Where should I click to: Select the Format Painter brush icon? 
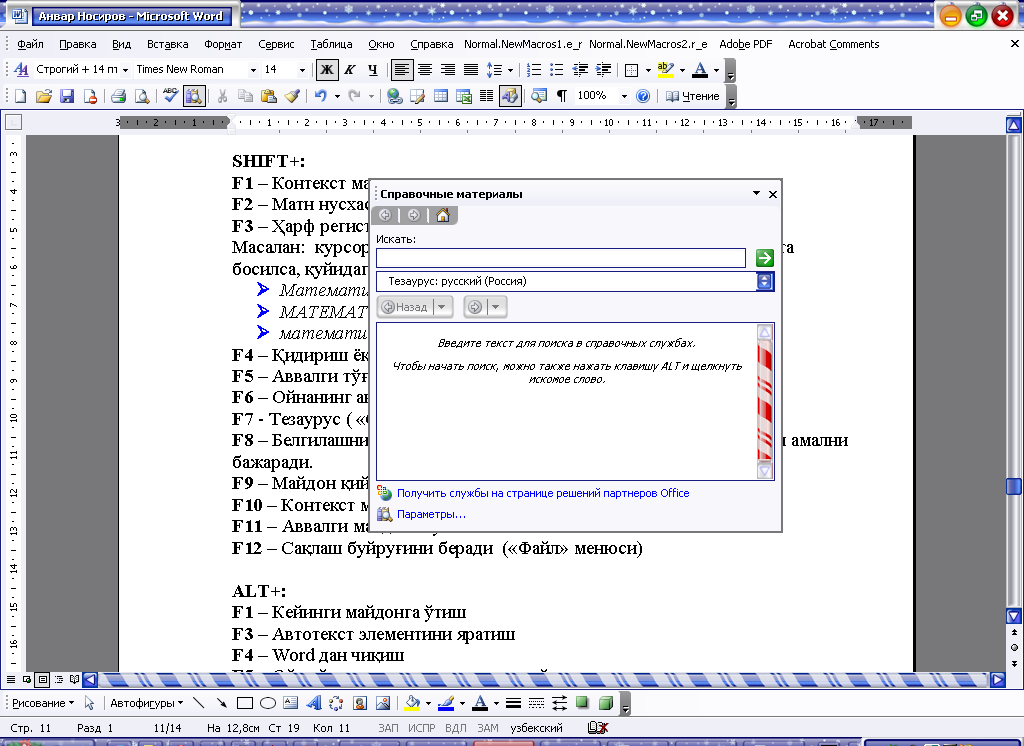tap(291, 96)
